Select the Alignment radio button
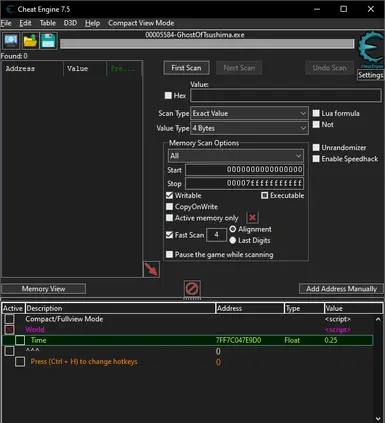385x423 pixels. click(x=233, y=229)
